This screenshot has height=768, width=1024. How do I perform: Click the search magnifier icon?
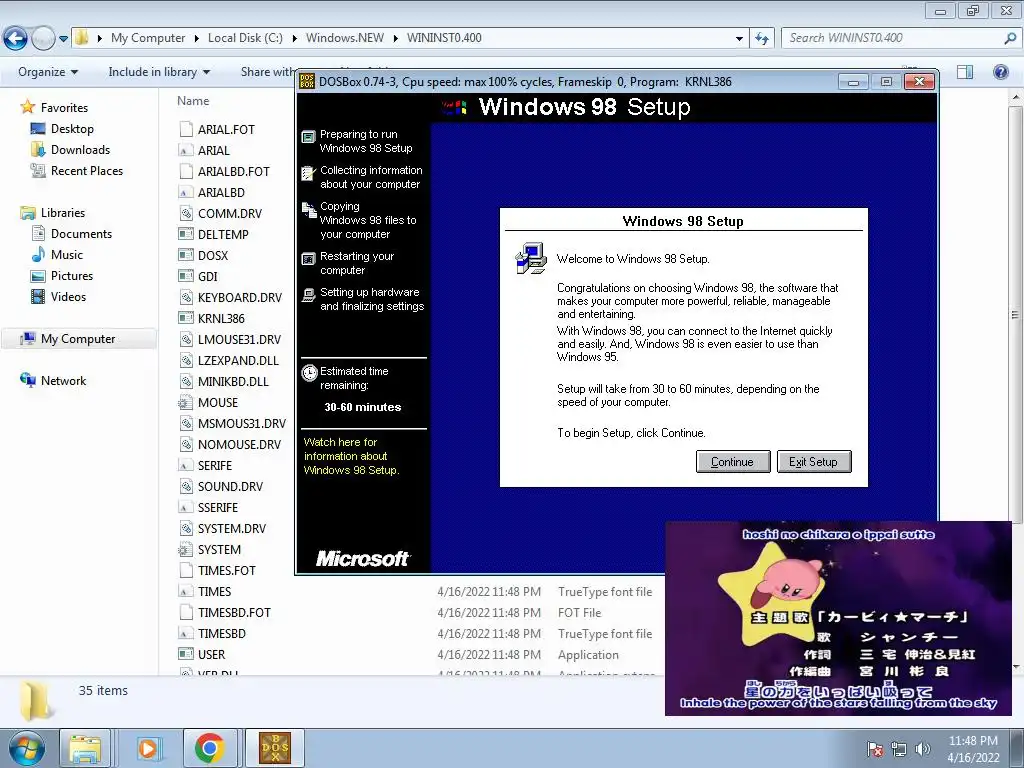click(x=1010, y=39)
